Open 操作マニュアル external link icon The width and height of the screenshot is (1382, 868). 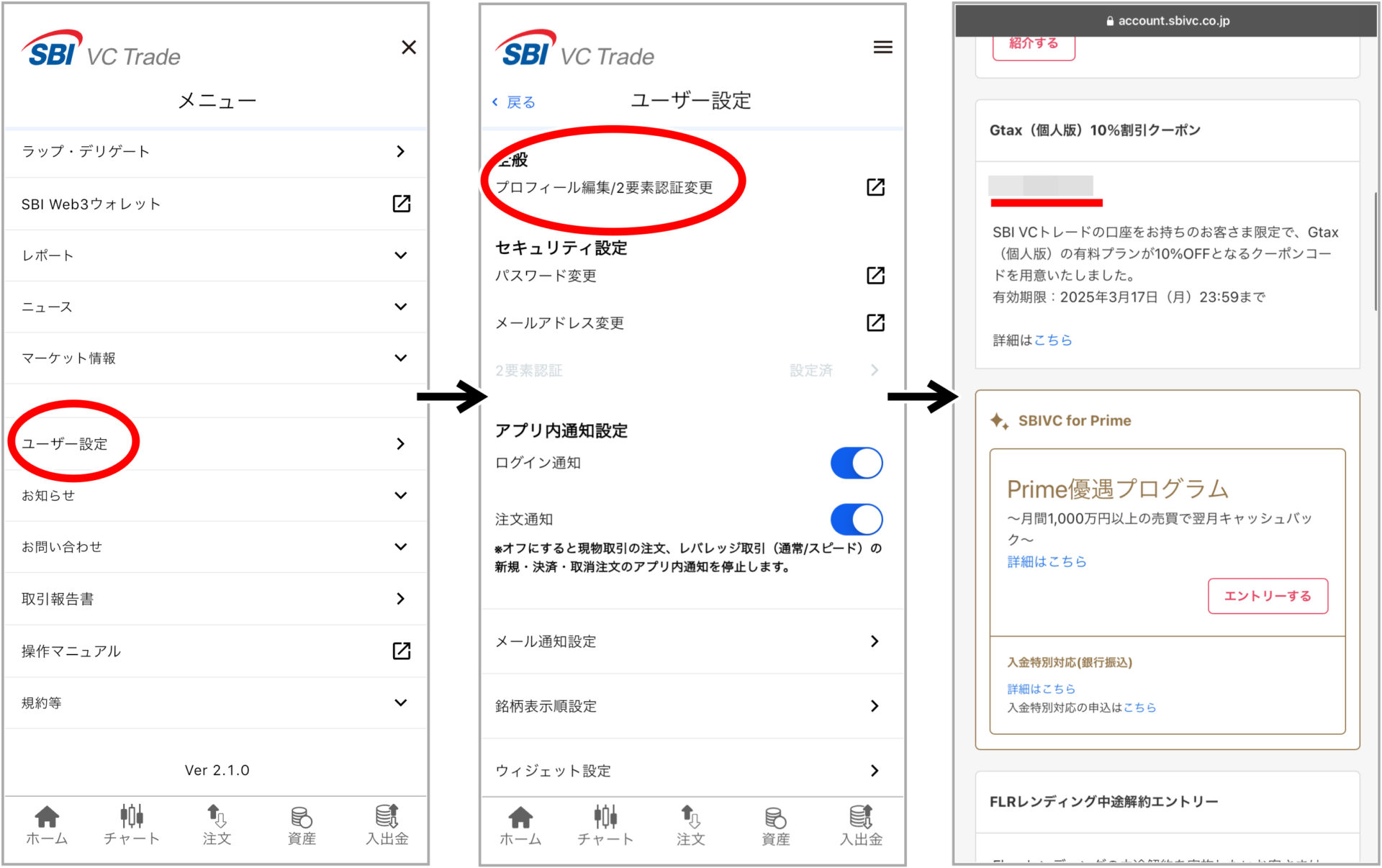point(401,651)
